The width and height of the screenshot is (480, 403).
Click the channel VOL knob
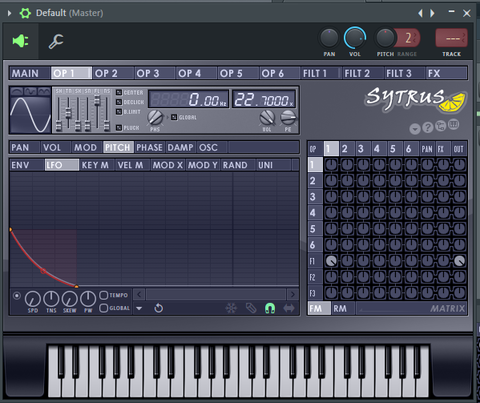[x=355, y=38]
